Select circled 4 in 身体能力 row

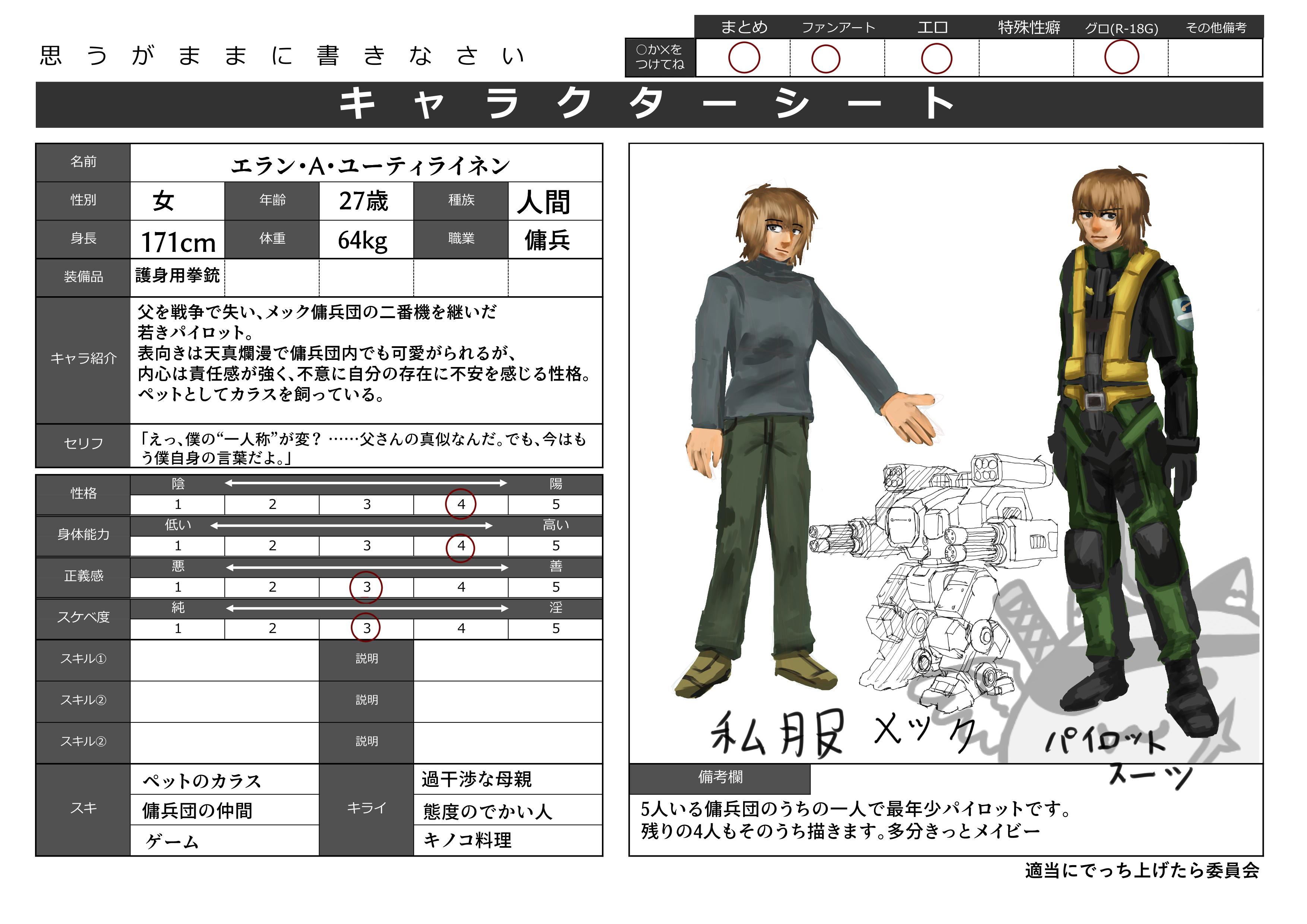tap(461, 546)
